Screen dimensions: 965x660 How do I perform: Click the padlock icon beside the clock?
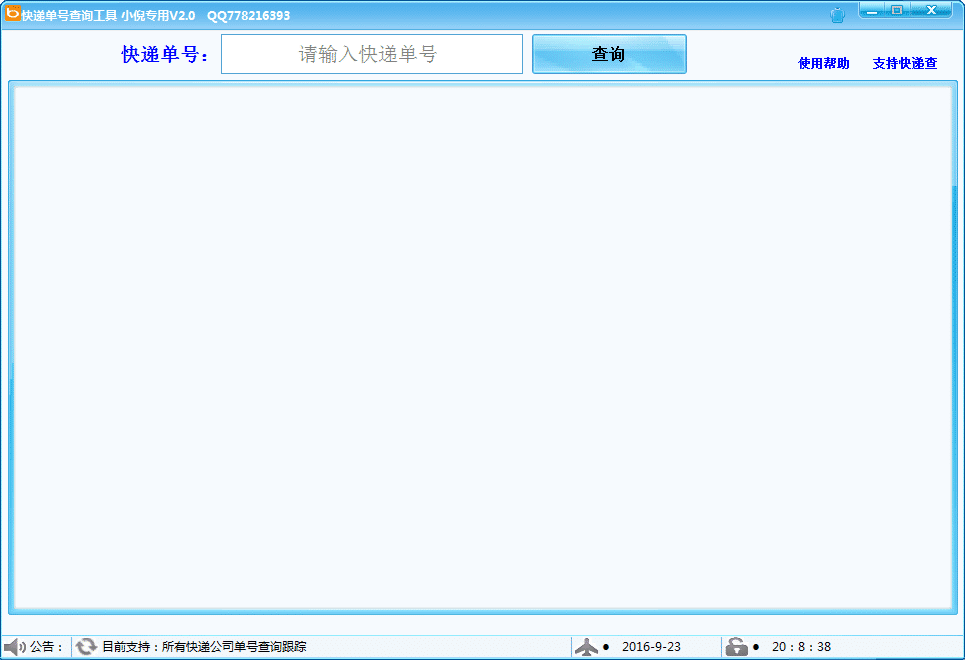point(736,647)
